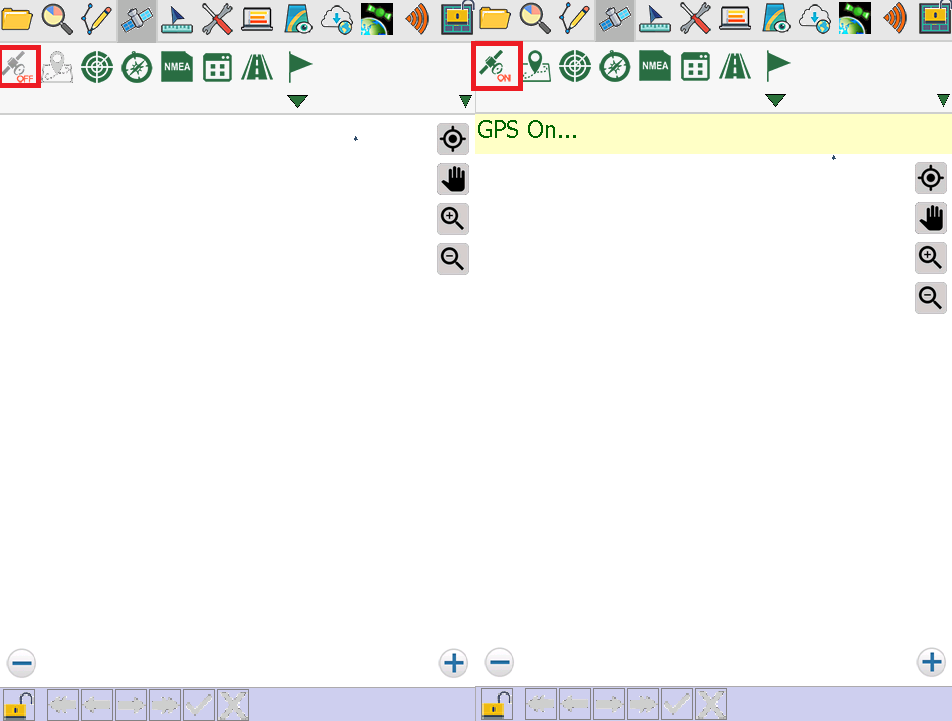
Task: Open green target crosshair icon, left panel
Action: (x=97, y=67)
